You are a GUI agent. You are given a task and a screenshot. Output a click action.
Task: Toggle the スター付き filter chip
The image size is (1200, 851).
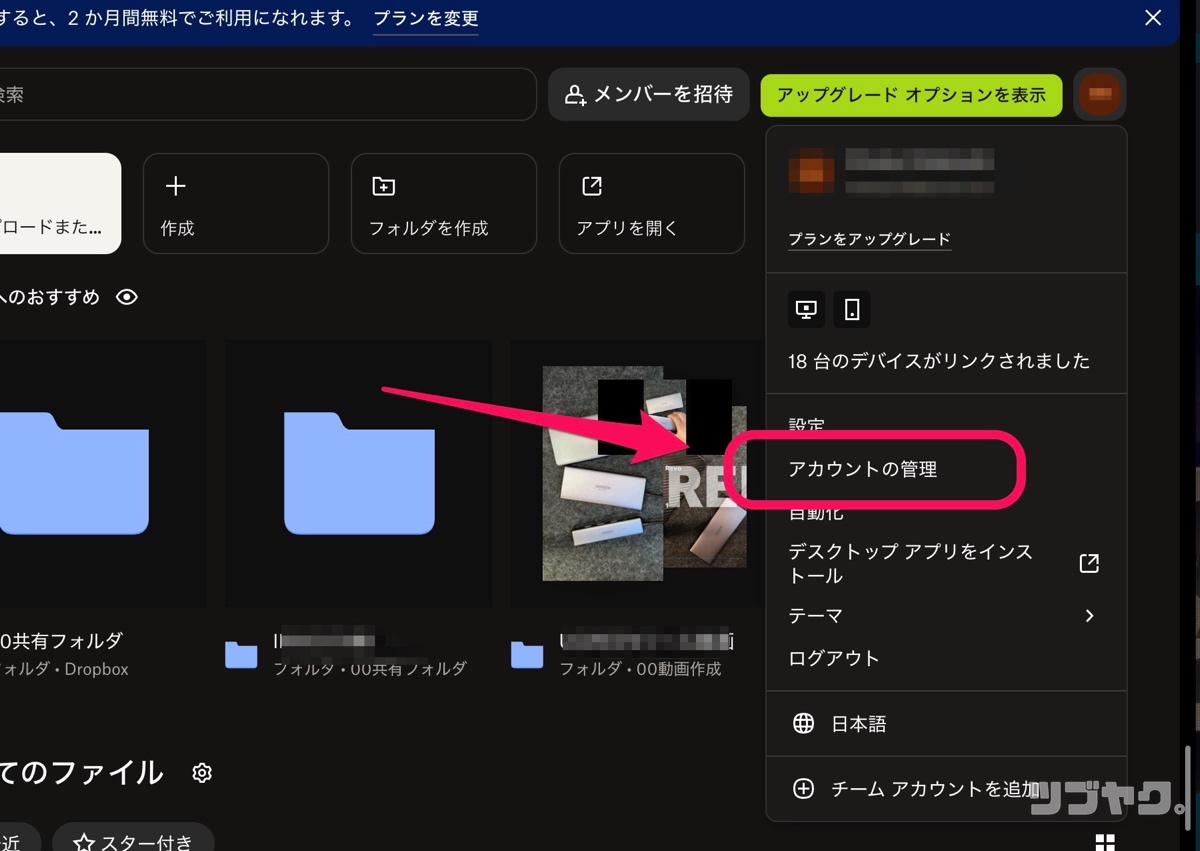(133, 842)
